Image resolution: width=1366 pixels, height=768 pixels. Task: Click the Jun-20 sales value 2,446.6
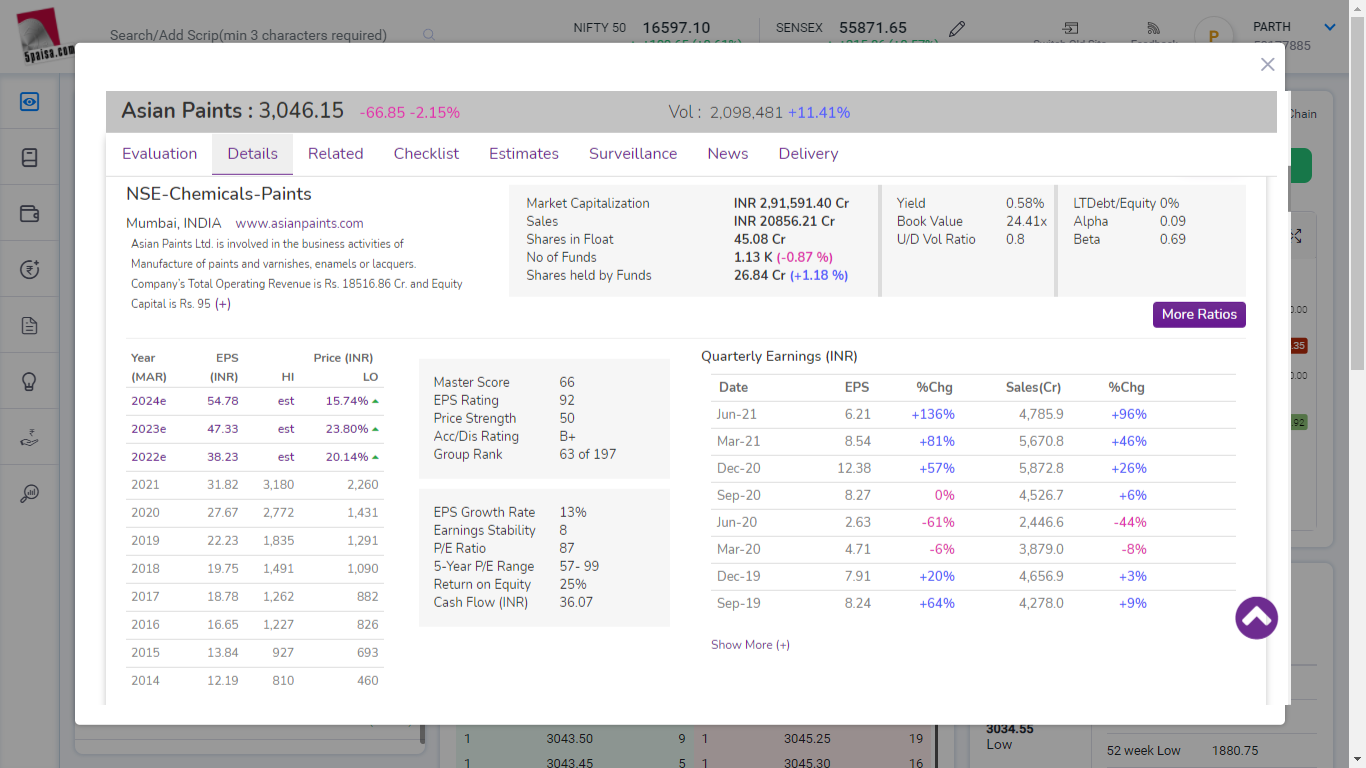(1041, 522)
